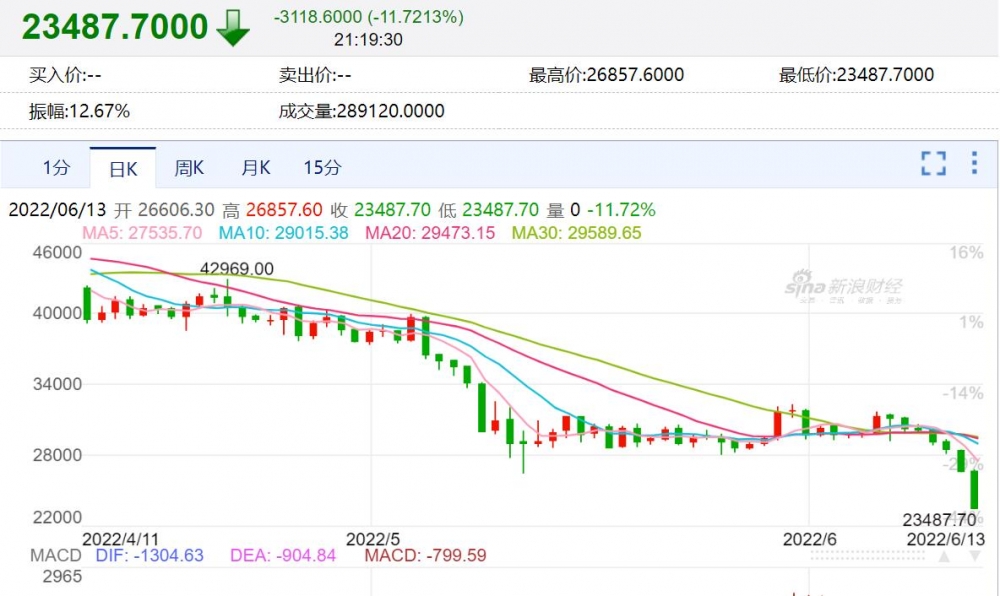Viewport: 1000px width, 596px height.
Task: Click the 开 26606.30 open price
Action: [x=165, y=210]
